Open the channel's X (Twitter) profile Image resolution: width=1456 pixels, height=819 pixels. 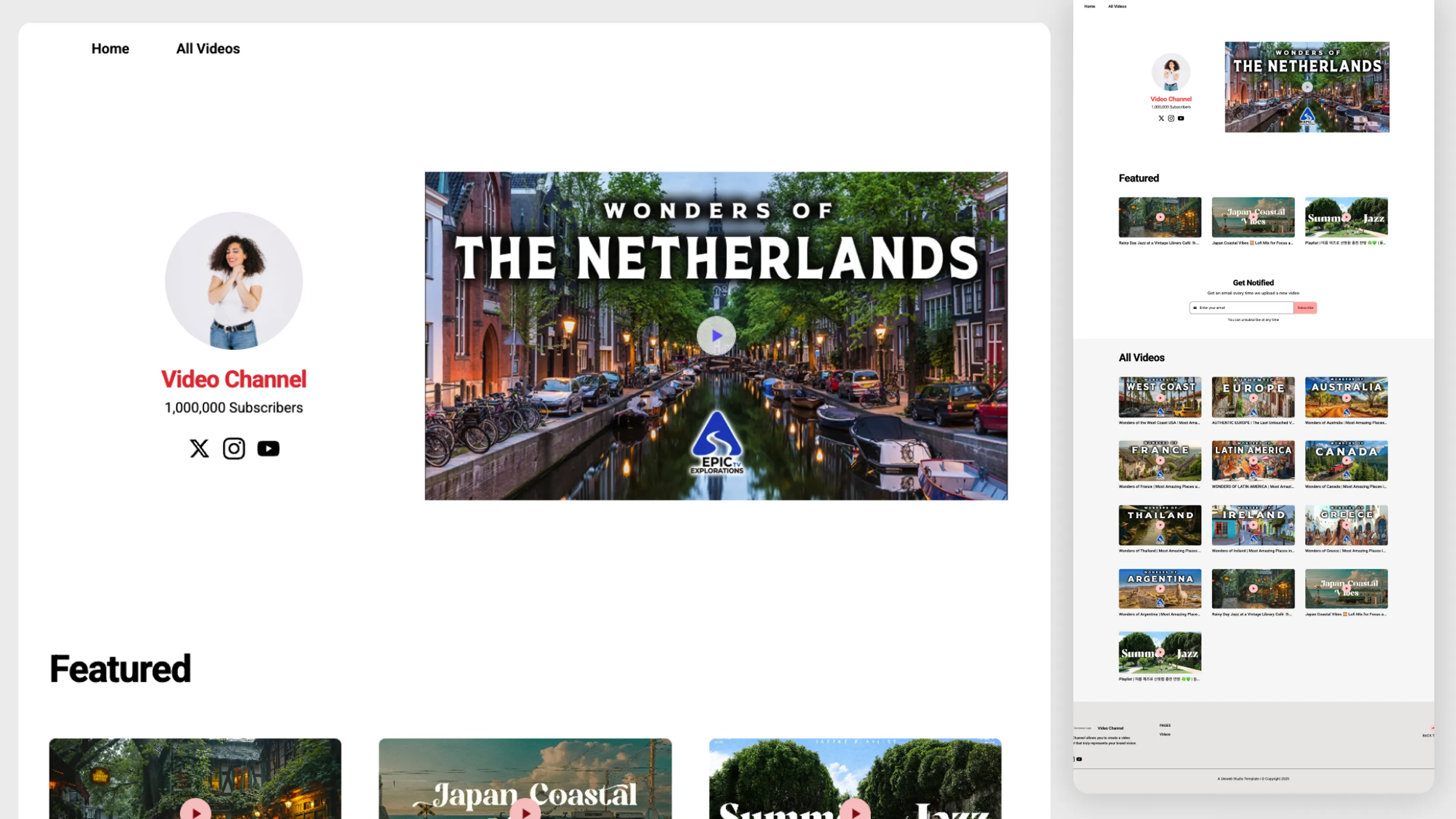(x=199, y=448)
